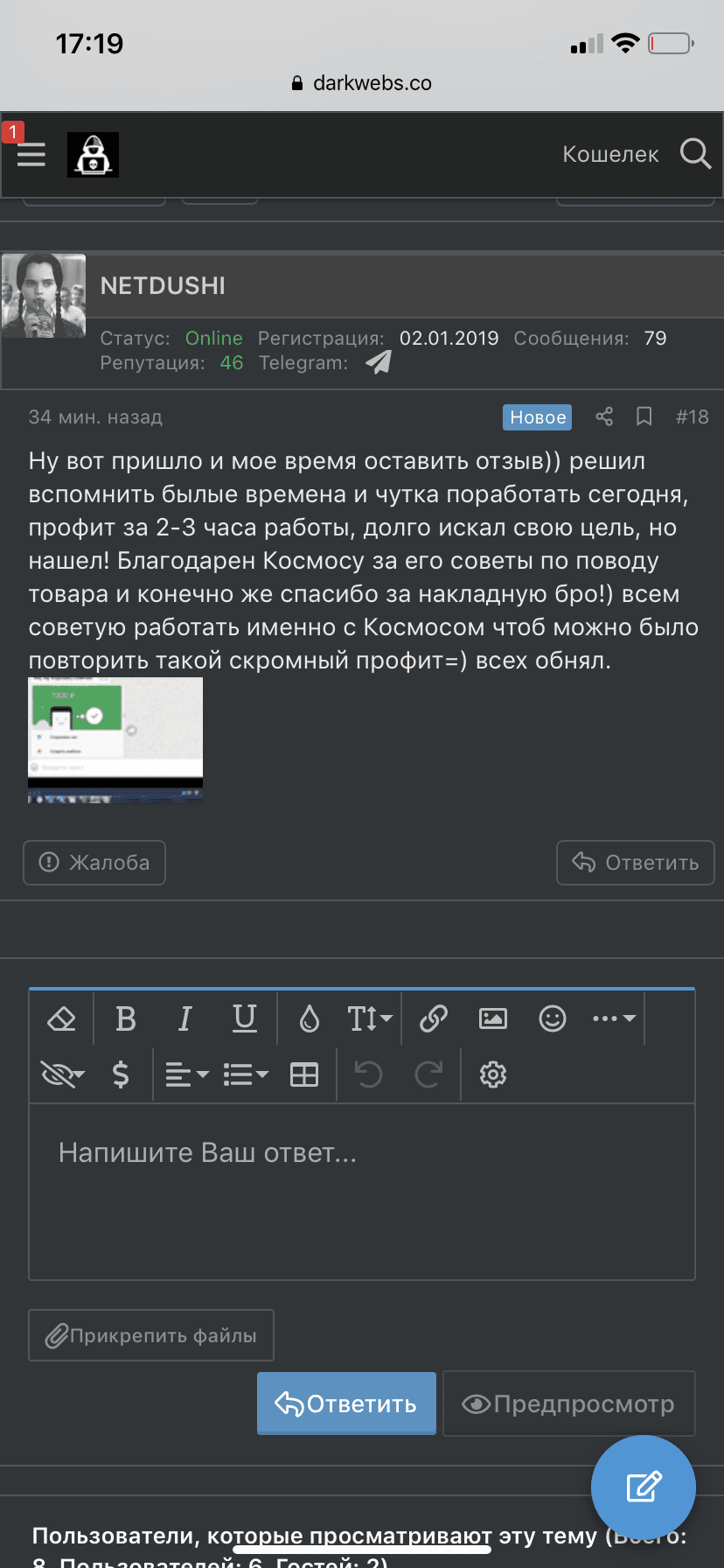Viewport: 724px width, 1568px height.
Task: Expand the text alignment dropdown
Action: (187, 1074)
